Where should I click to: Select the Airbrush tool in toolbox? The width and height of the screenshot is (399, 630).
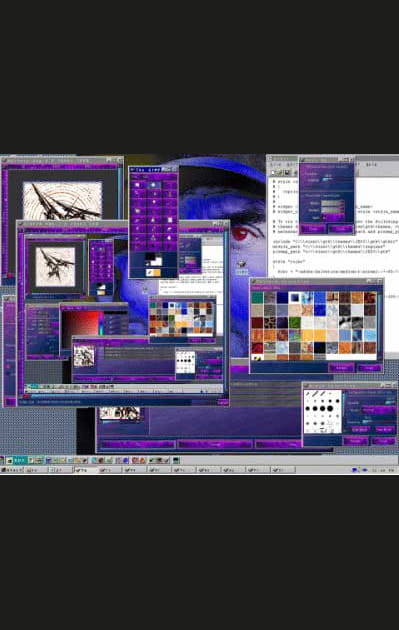(137, 237)
